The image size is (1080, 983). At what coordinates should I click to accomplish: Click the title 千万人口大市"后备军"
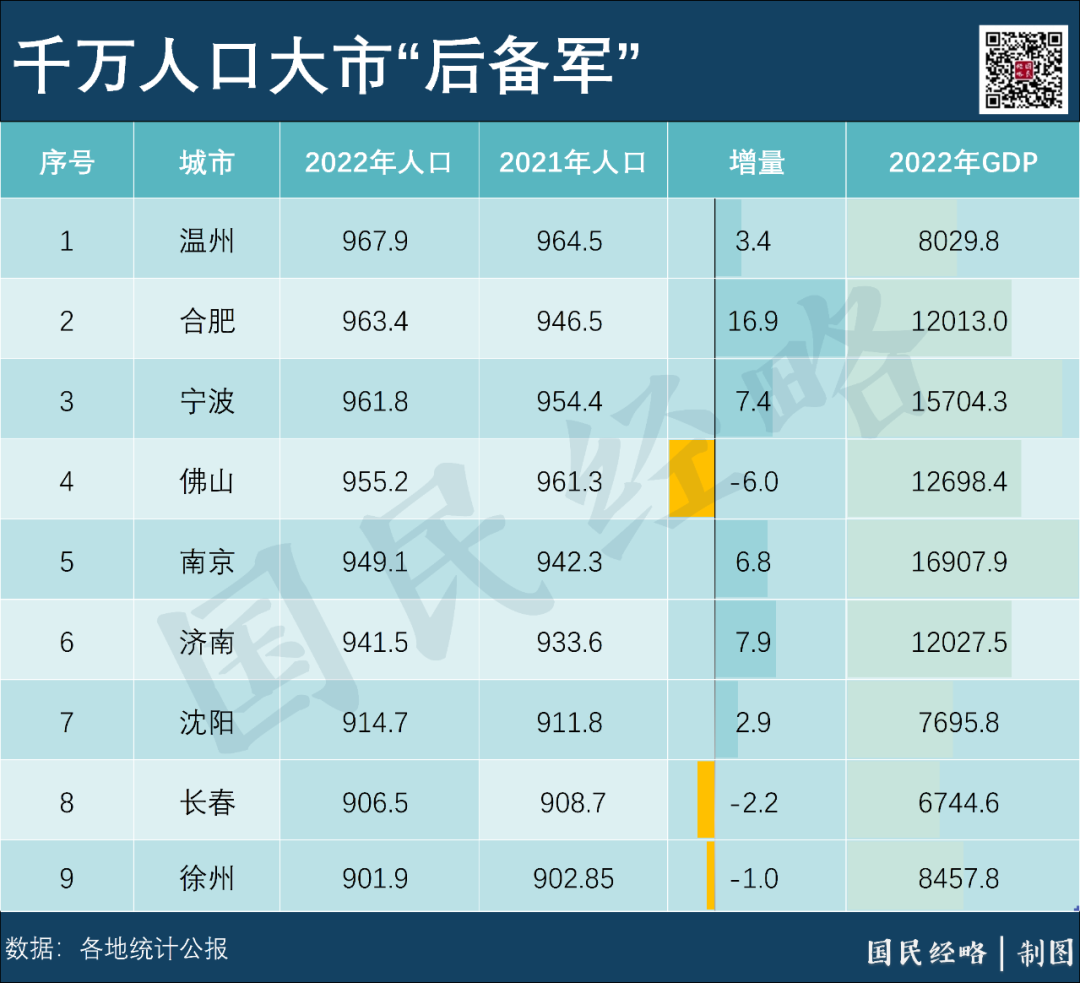point(326,66)
